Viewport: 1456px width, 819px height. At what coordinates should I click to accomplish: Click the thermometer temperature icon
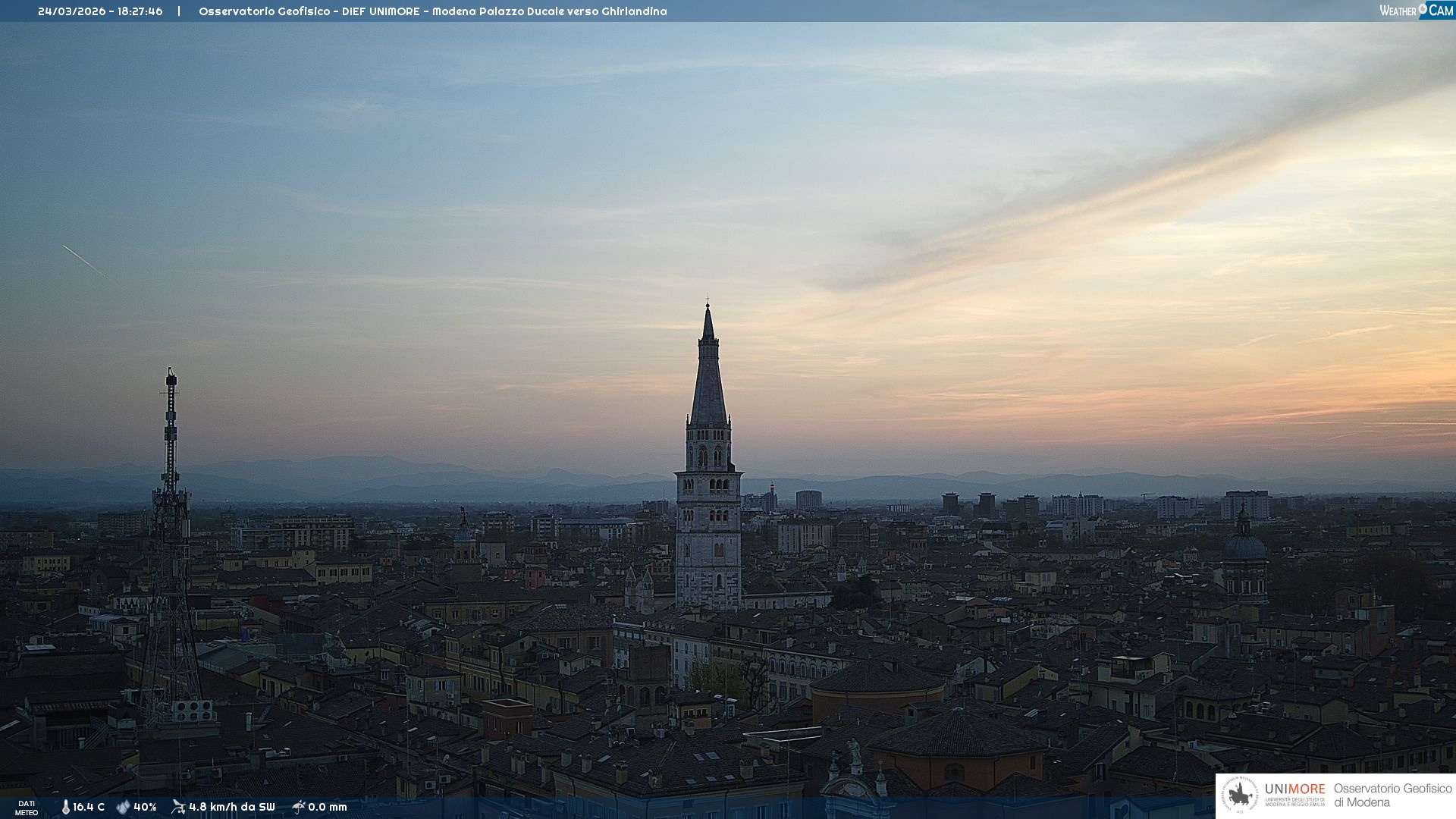[x=65, y=808]
